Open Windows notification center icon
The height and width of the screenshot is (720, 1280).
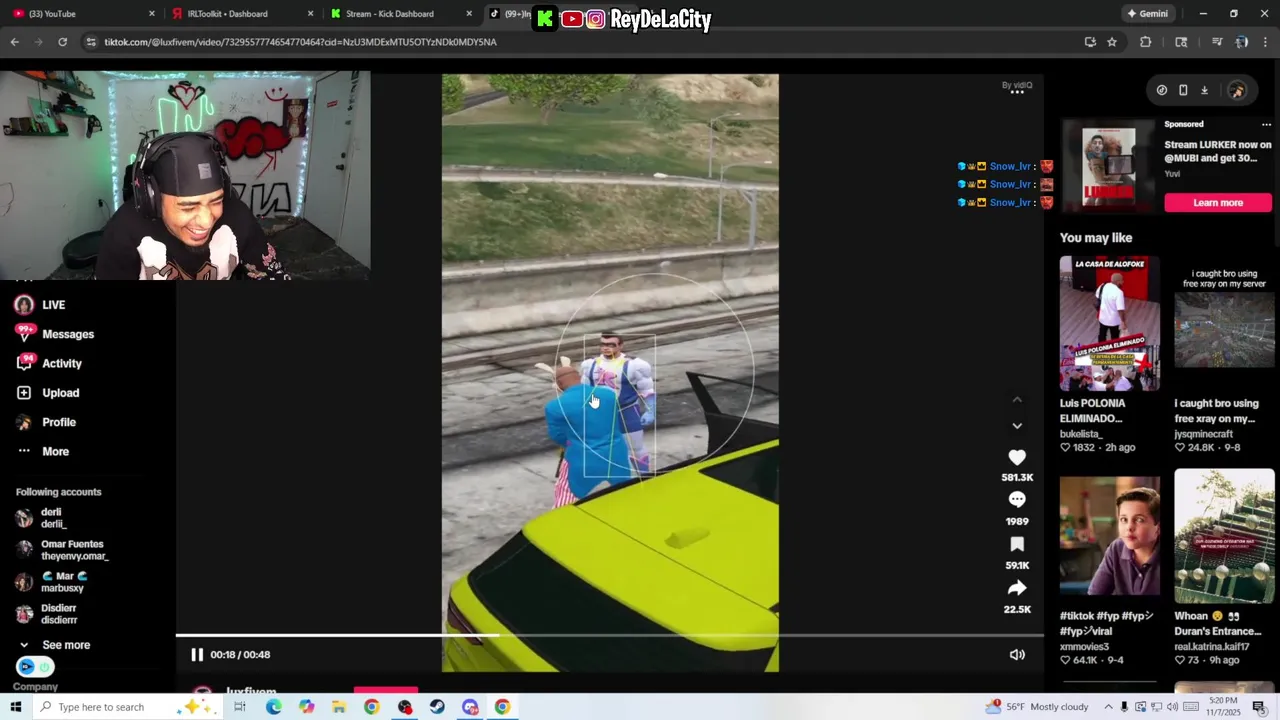(x=1259, y=707)
